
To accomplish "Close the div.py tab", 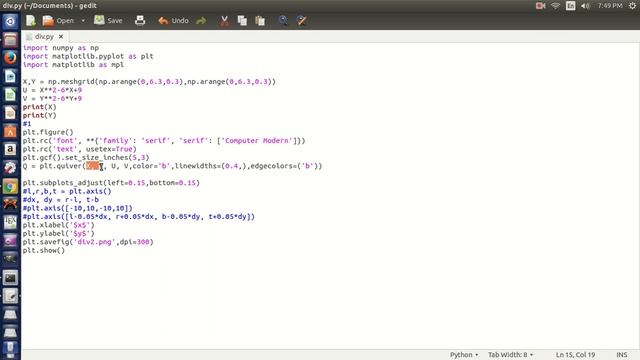I will click(x=61, y=36).
